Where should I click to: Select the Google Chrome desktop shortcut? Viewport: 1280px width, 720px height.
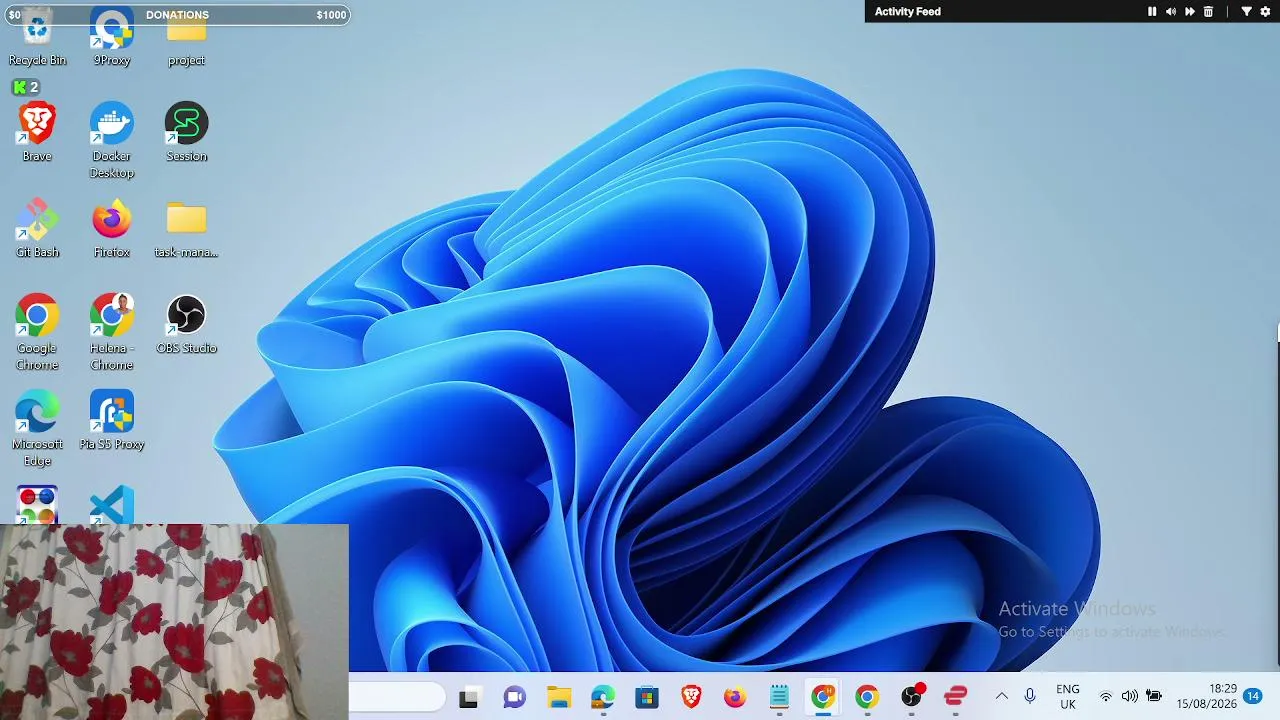(37, 332)
